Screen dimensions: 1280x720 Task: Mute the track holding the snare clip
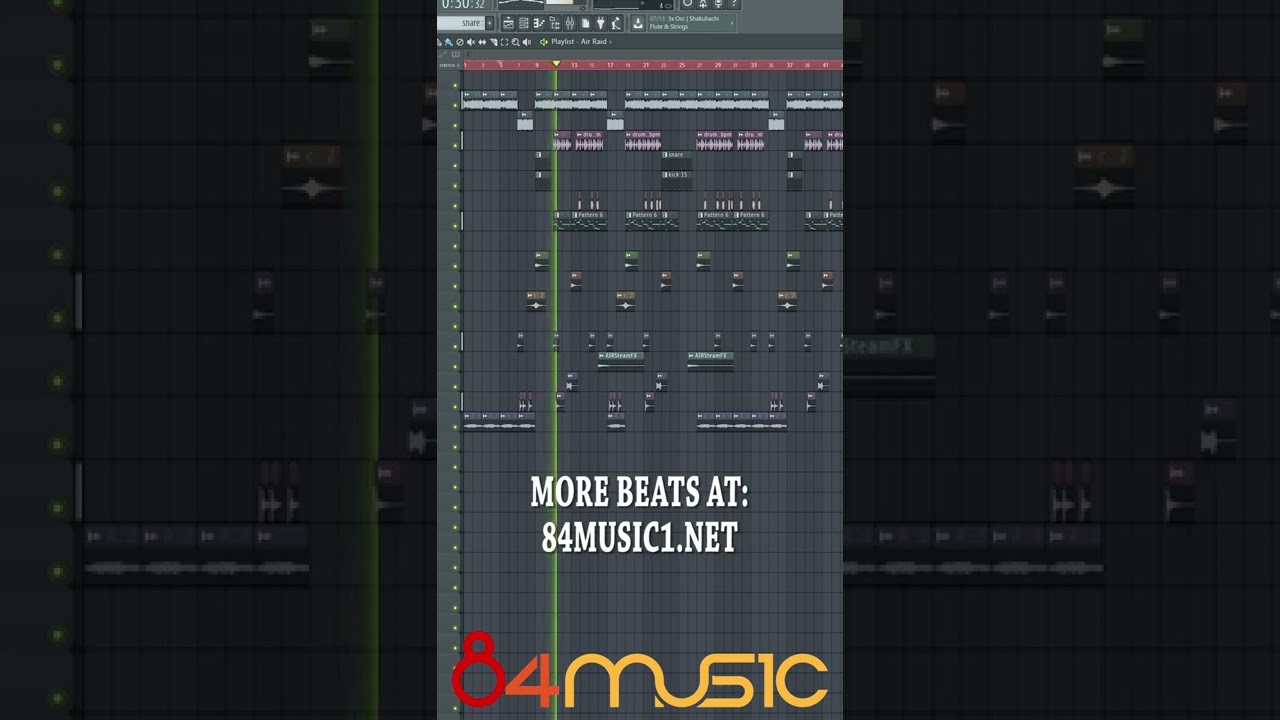455,166
